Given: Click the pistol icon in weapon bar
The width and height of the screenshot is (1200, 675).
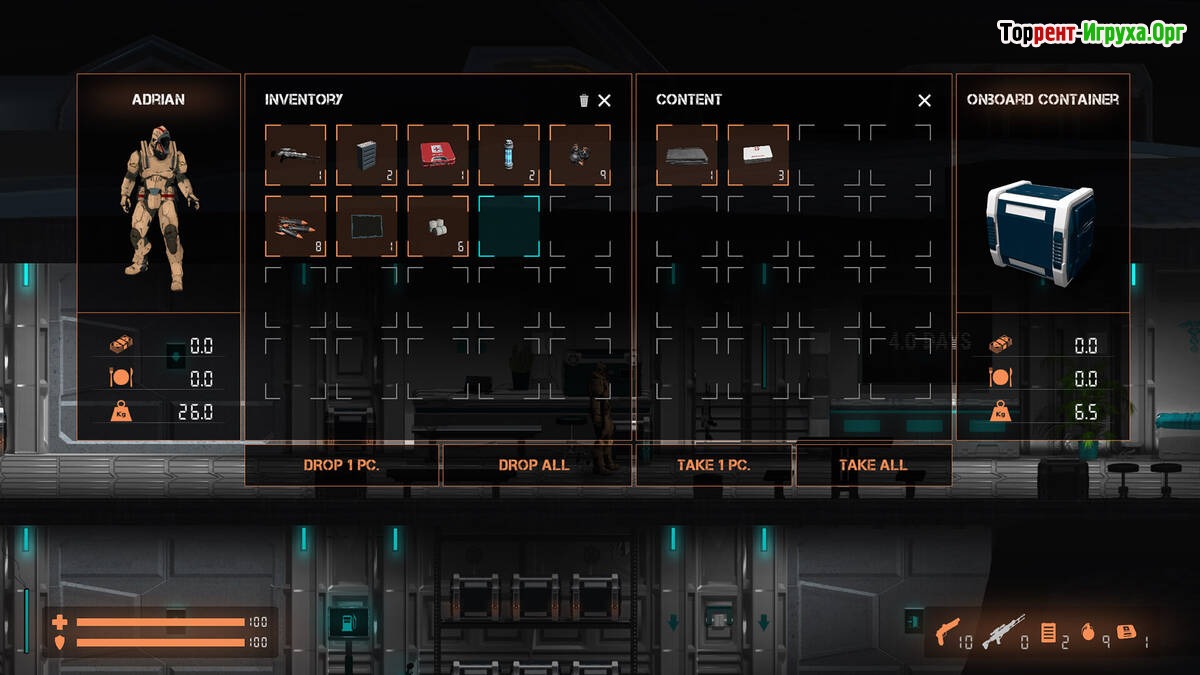Looking at the screenshot, I should click(x=945, y=632).
